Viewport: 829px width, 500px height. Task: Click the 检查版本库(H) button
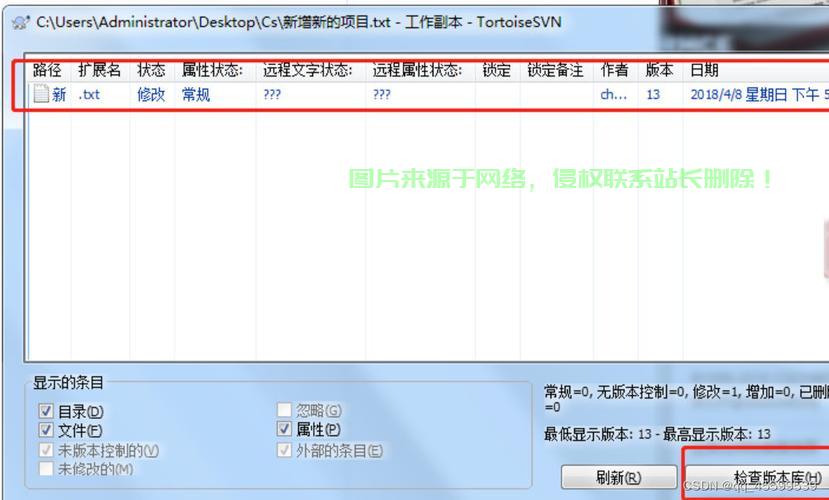click(x=757, y=478)
